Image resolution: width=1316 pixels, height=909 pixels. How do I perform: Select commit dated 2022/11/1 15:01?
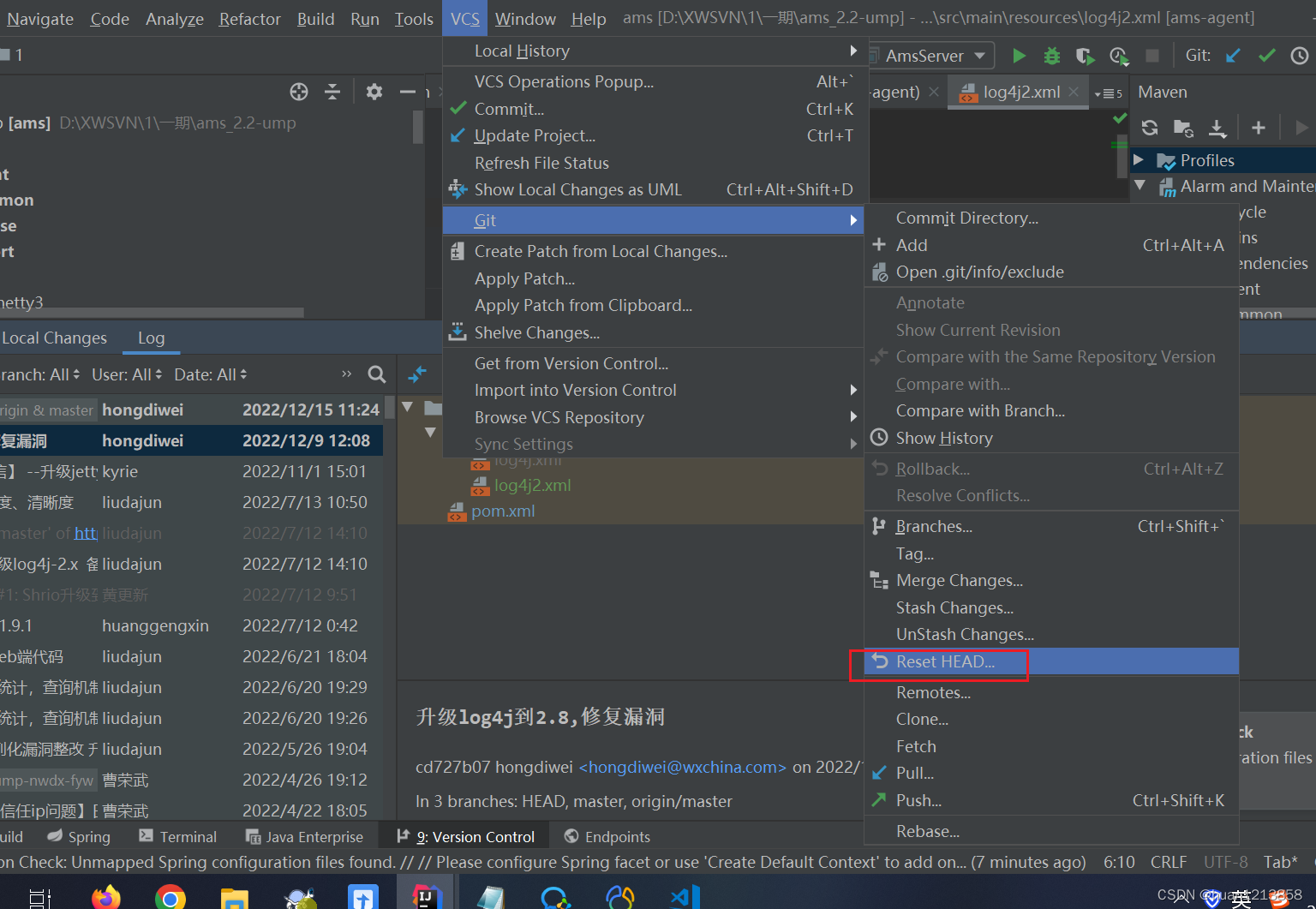(191, 471)
